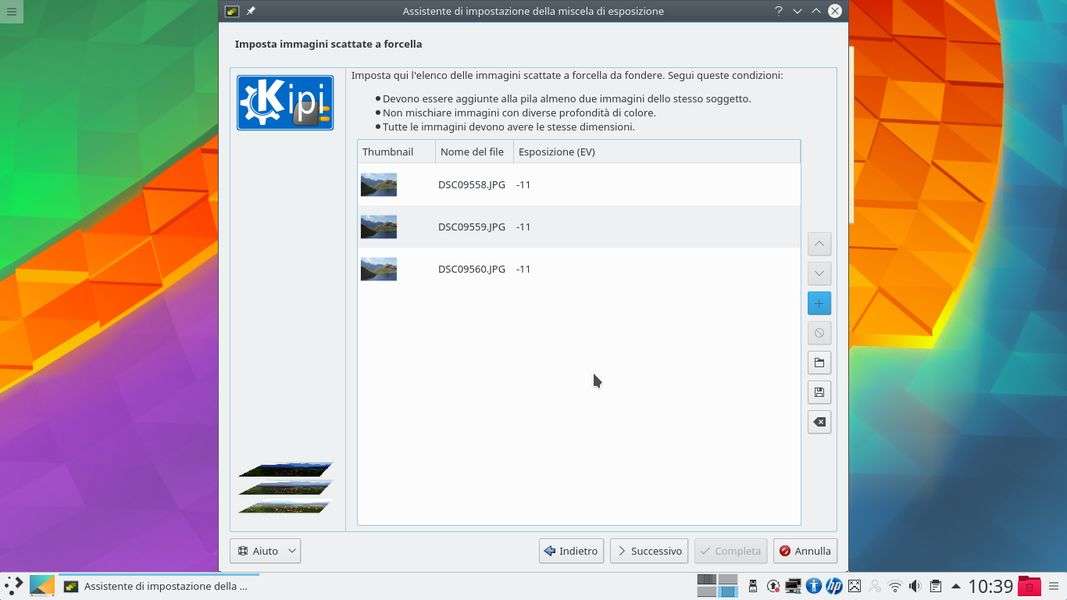Screen dimensions: 1067x600
Task: Open window menu via title bar app icon
Action: tap(232, 11)
